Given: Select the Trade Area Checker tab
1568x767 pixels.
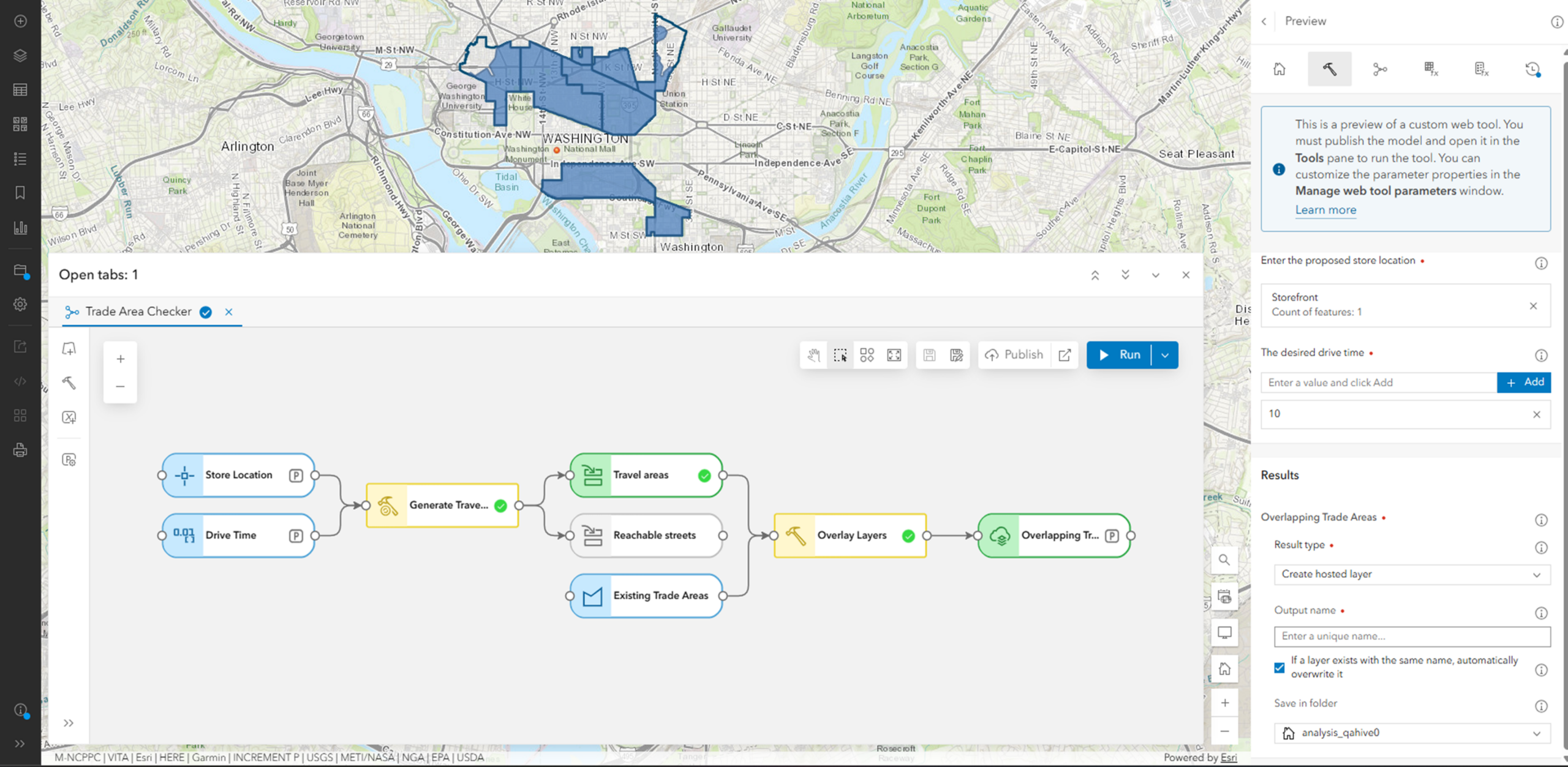Looking at the screenshot, I should coord(138,312).
